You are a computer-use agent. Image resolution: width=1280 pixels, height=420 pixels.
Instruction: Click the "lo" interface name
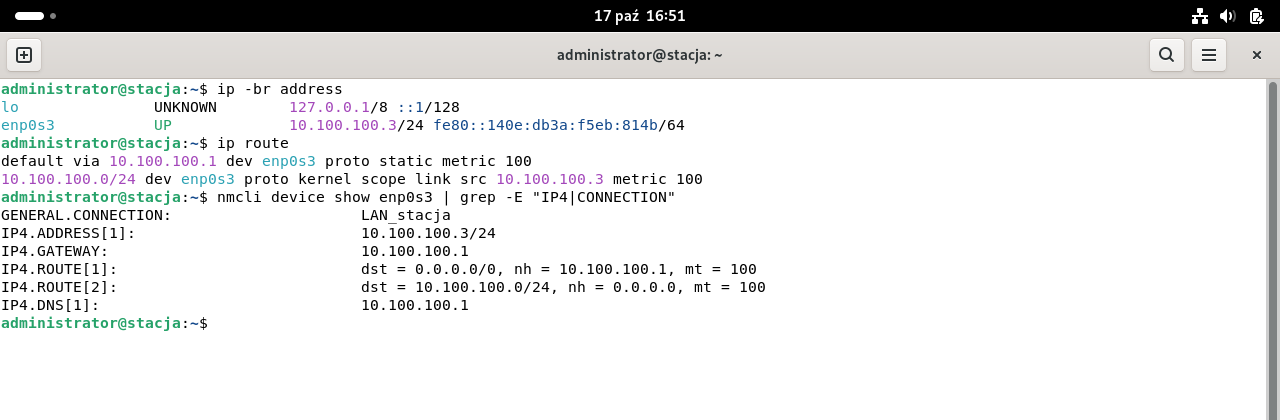pos(10,107)
